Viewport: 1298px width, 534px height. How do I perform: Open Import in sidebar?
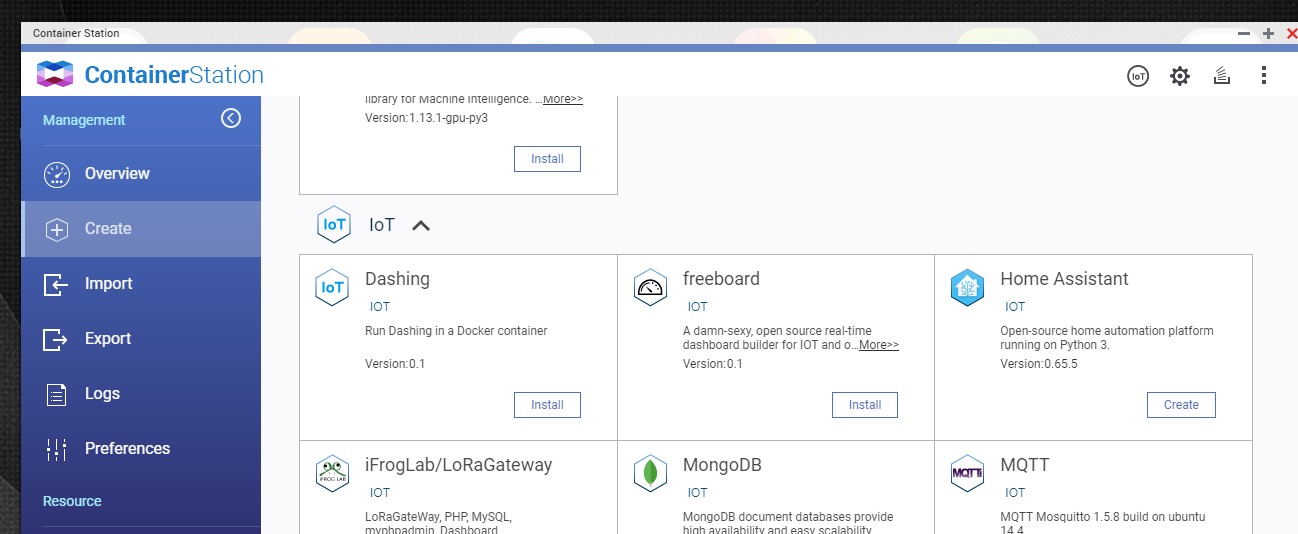click(141, 284)
